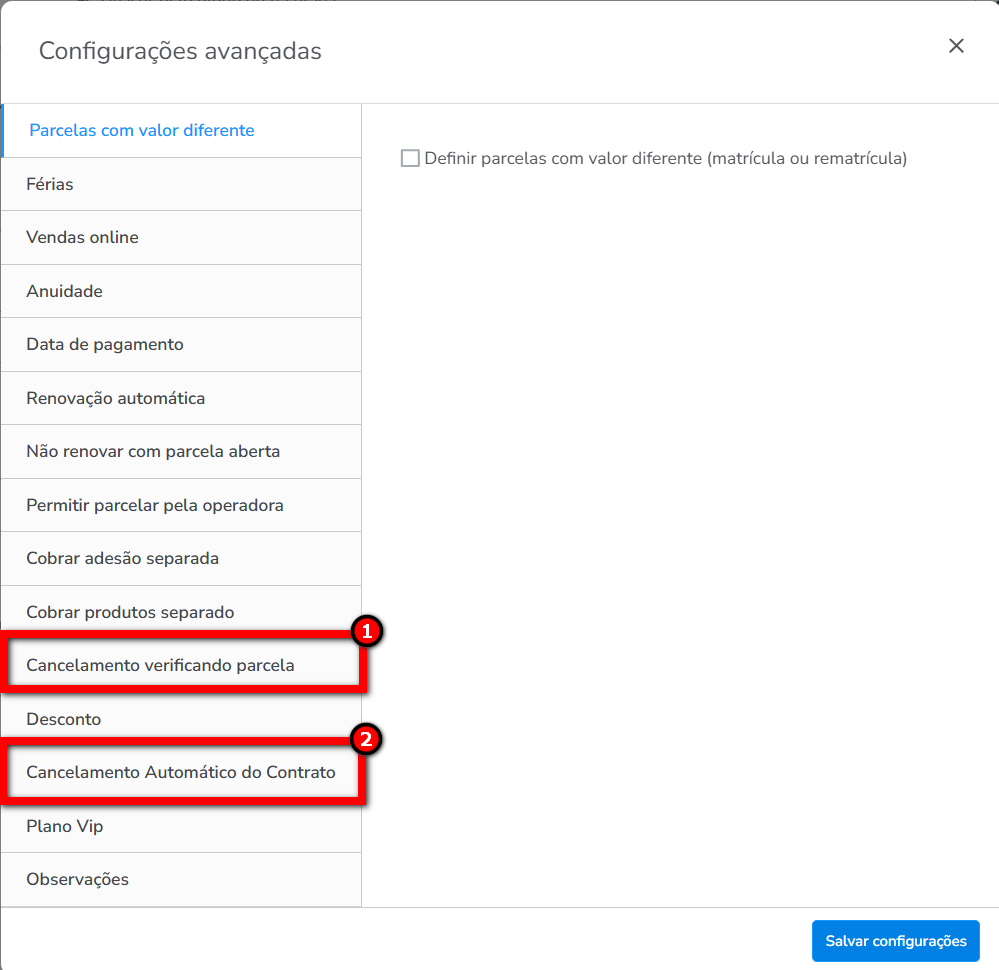
Task: Click the Salvar configurações button
Action: tap(896, 941)
